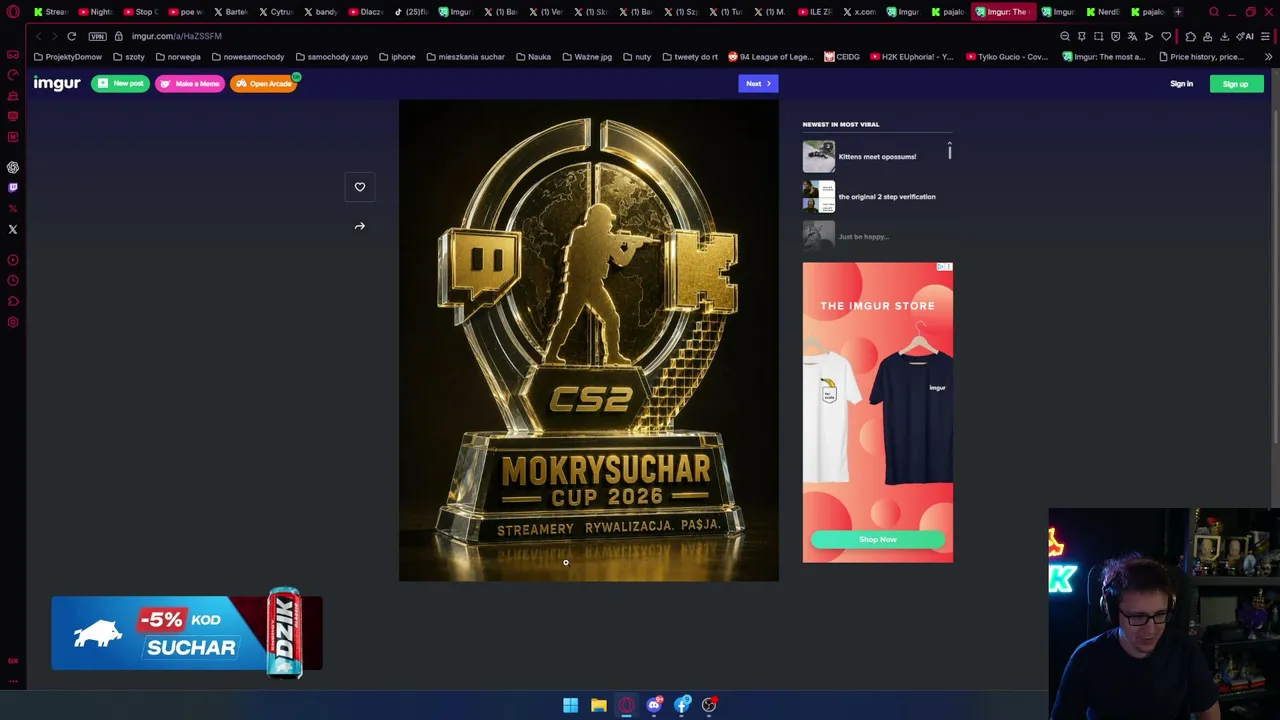Switch to the x.com tab

point(860,12)
